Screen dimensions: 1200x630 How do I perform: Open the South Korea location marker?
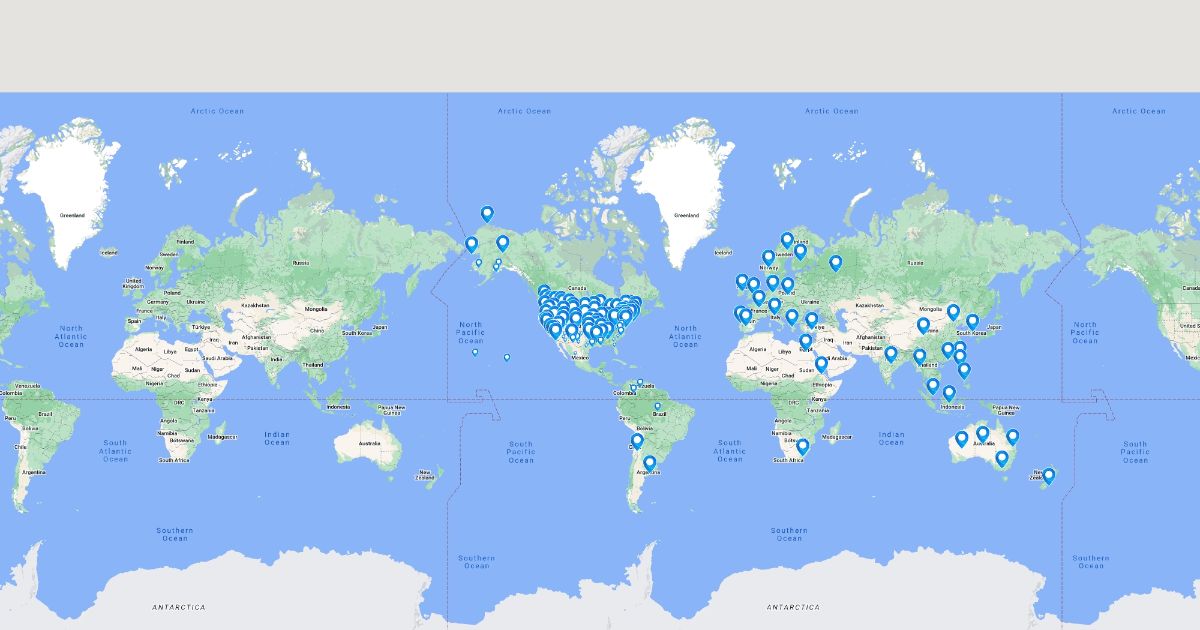coord(972,321)
